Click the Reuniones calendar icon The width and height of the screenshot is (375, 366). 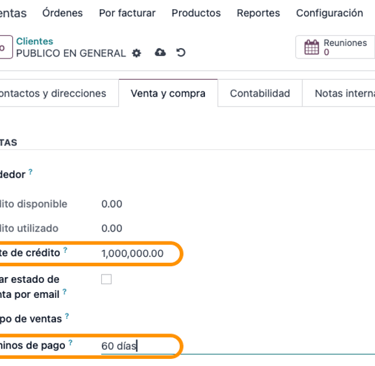(312, 47)
